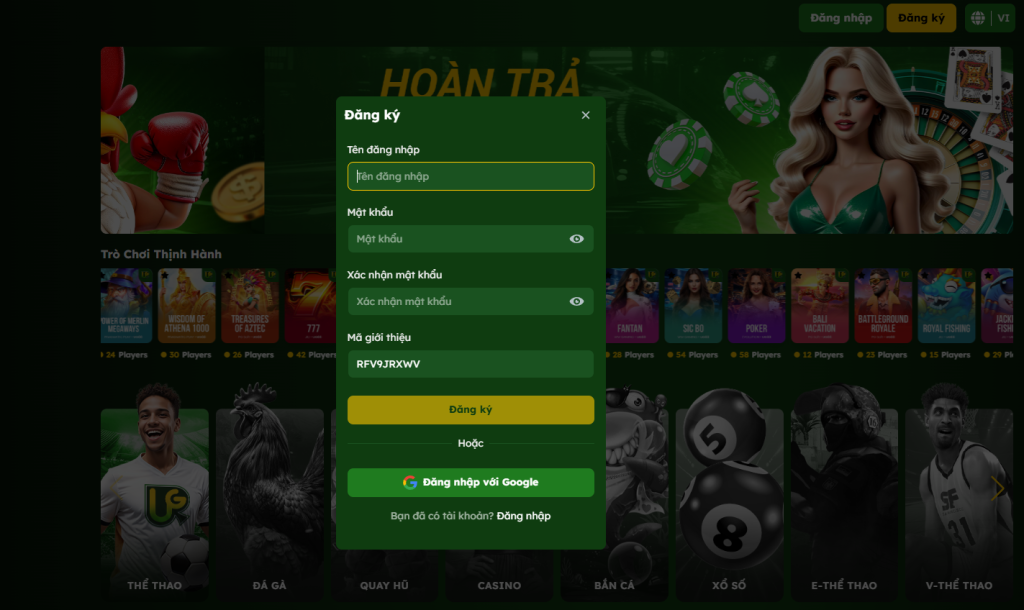Image resolution: width=1024 pixels, height=610 pixels.
Task: Open Wisdom of Athena 1000 game thumbnail
Action: pos(186,306)
